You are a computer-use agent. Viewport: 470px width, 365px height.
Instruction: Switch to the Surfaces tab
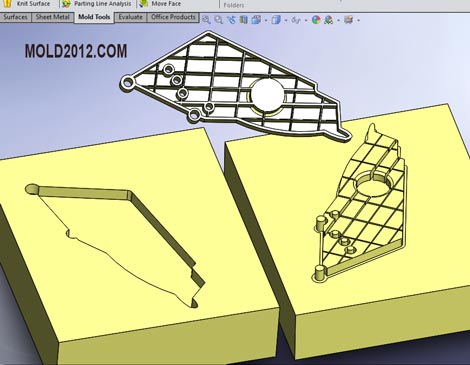point(15,17)
